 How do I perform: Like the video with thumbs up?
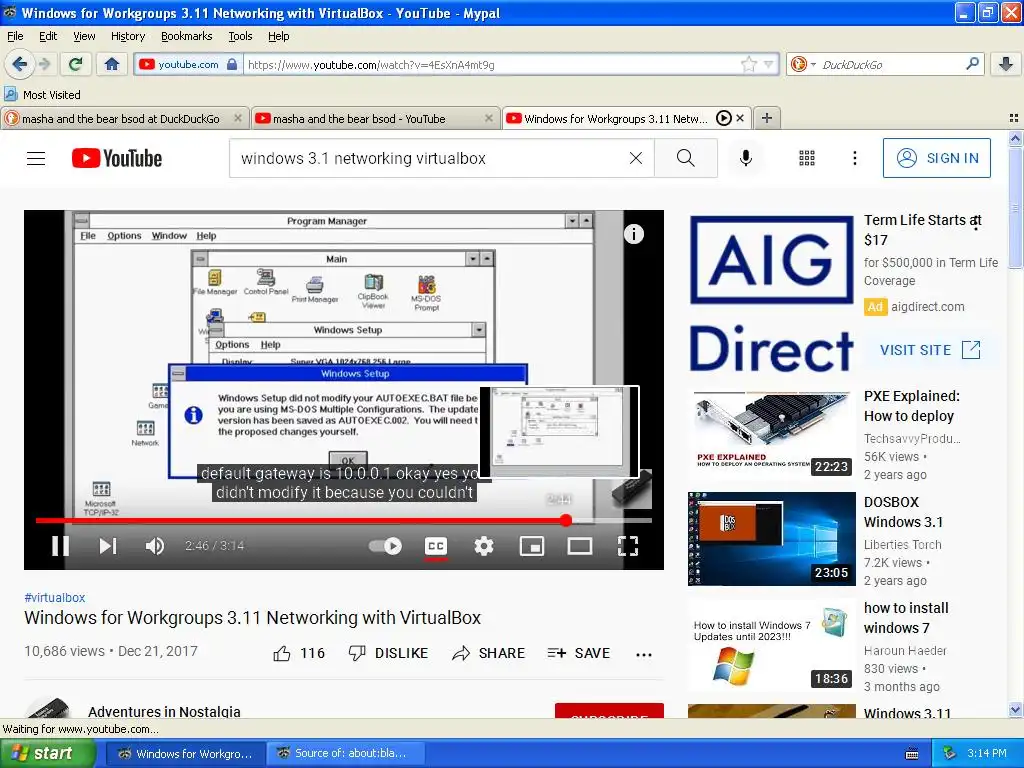click(x=298, y=653)
